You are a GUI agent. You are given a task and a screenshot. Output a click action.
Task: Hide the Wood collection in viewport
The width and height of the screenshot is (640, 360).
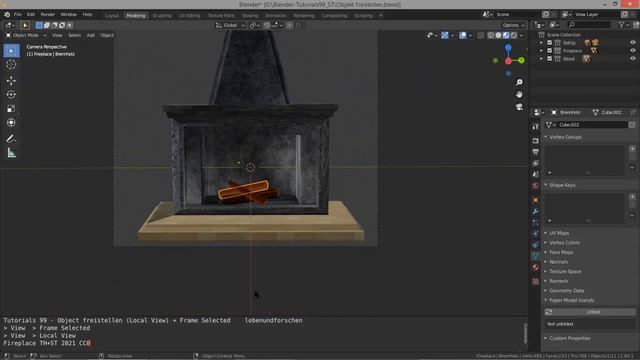[633, 59]
